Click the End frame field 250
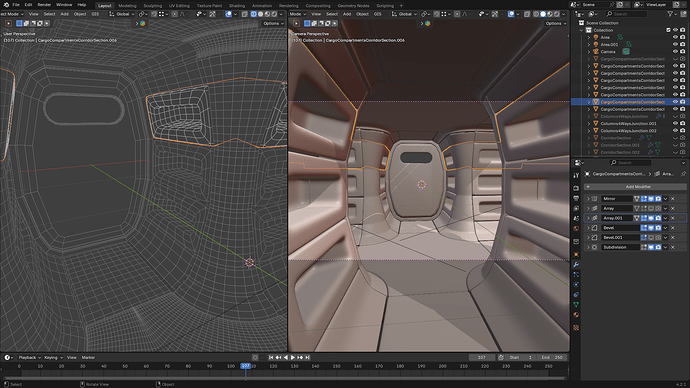Viewport: 690px width, 388px height. click(553, 358)
